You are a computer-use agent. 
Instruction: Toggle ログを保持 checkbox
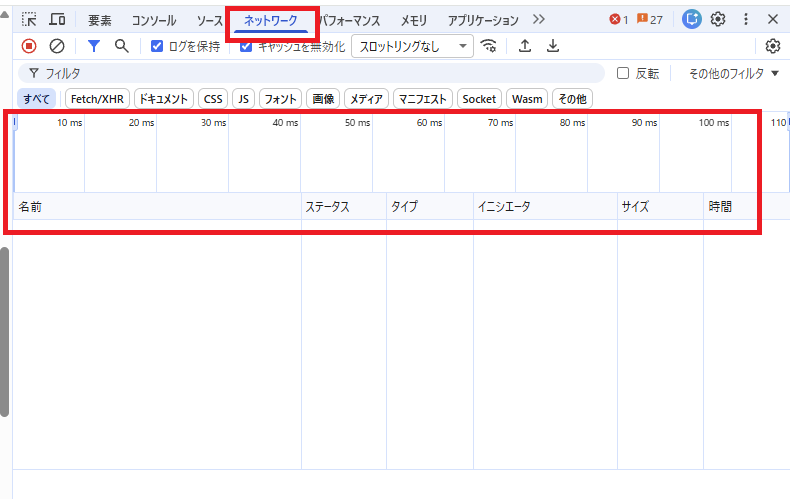pos(157,46)
